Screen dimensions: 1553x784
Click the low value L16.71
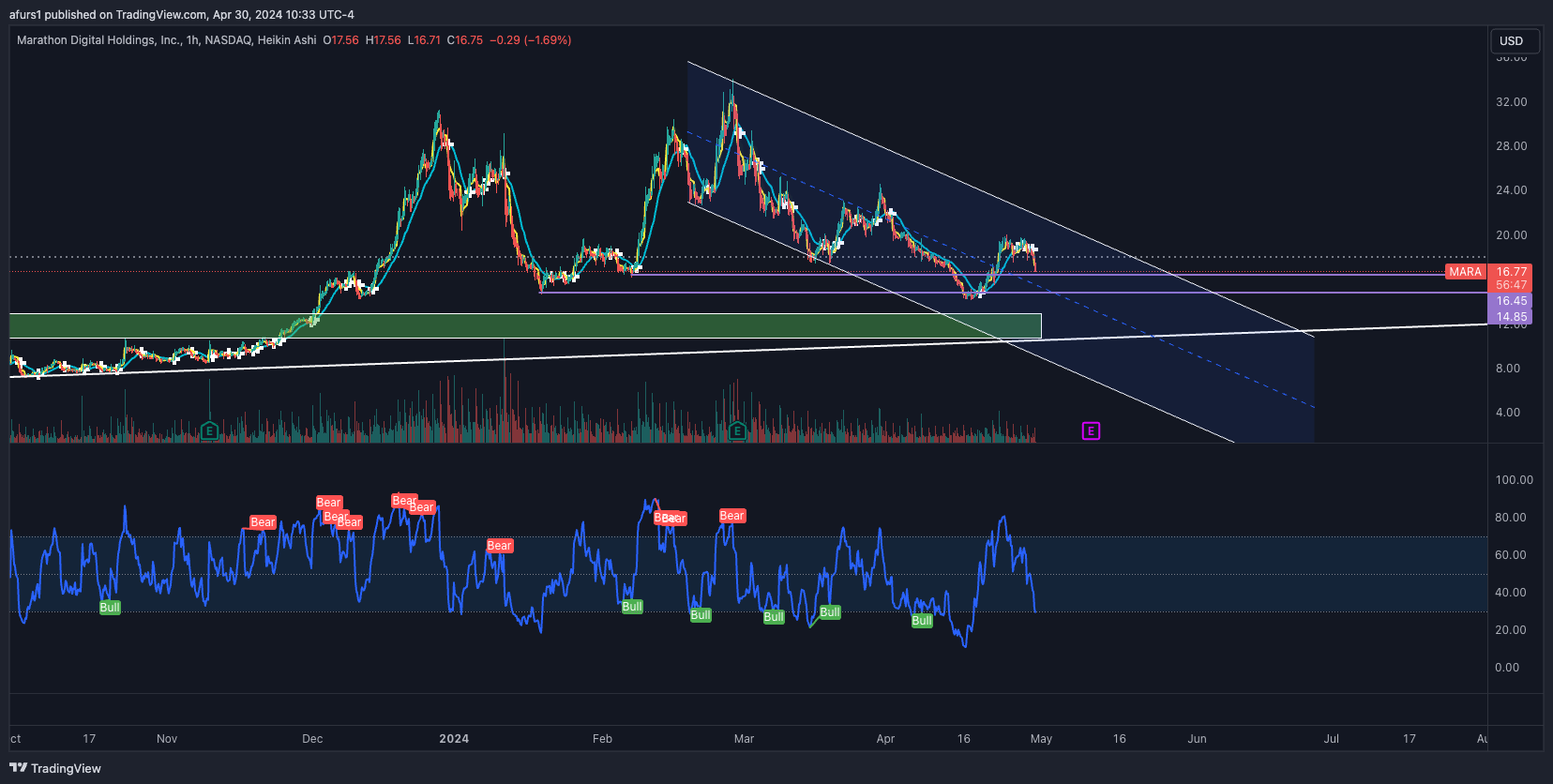click(424, 40)
